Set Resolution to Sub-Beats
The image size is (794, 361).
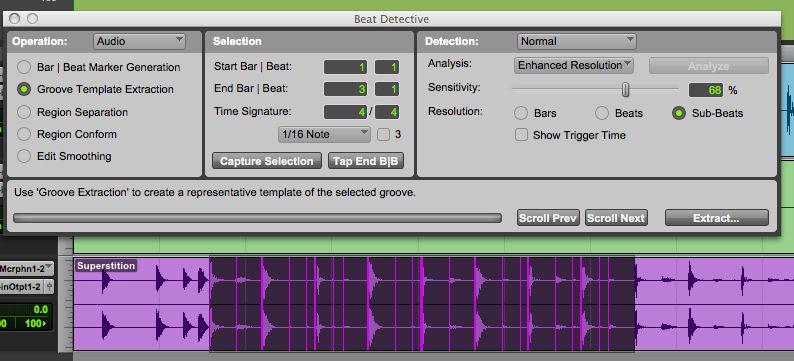679,113
